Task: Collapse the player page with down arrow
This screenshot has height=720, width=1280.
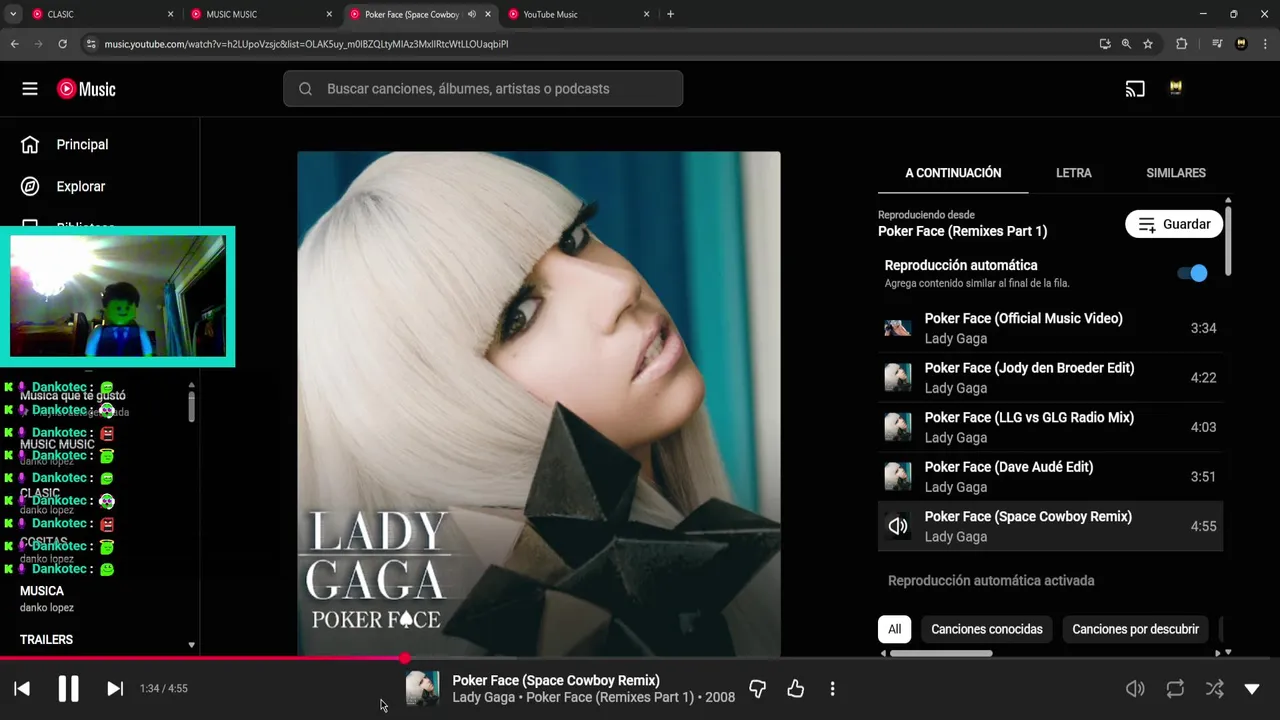Action: (x=1252, y=689)
